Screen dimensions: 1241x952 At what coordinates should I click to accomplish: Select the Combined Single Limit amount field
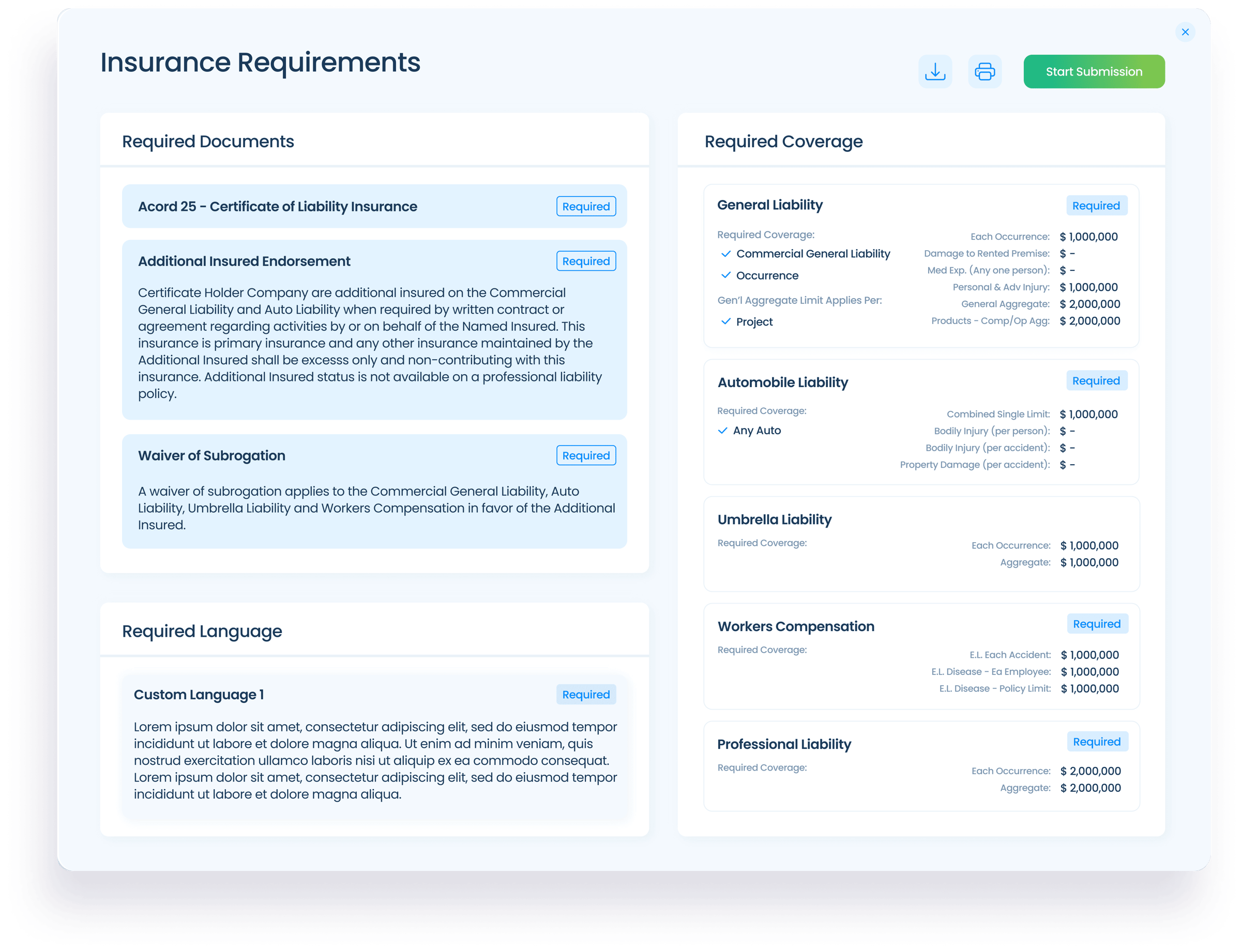1088,413
